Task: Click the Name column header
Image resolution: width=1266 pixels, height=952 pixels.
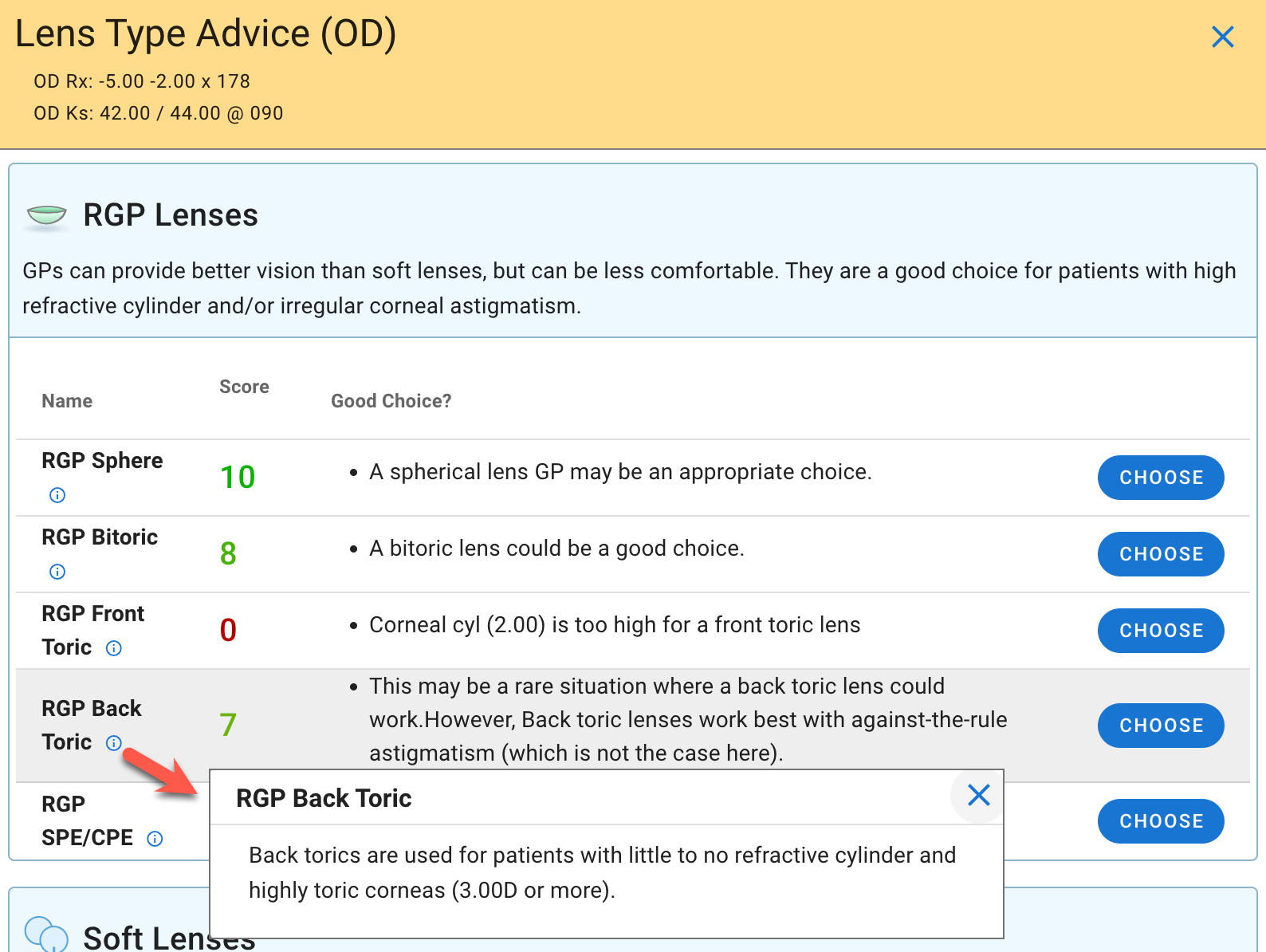Action: 67,401
